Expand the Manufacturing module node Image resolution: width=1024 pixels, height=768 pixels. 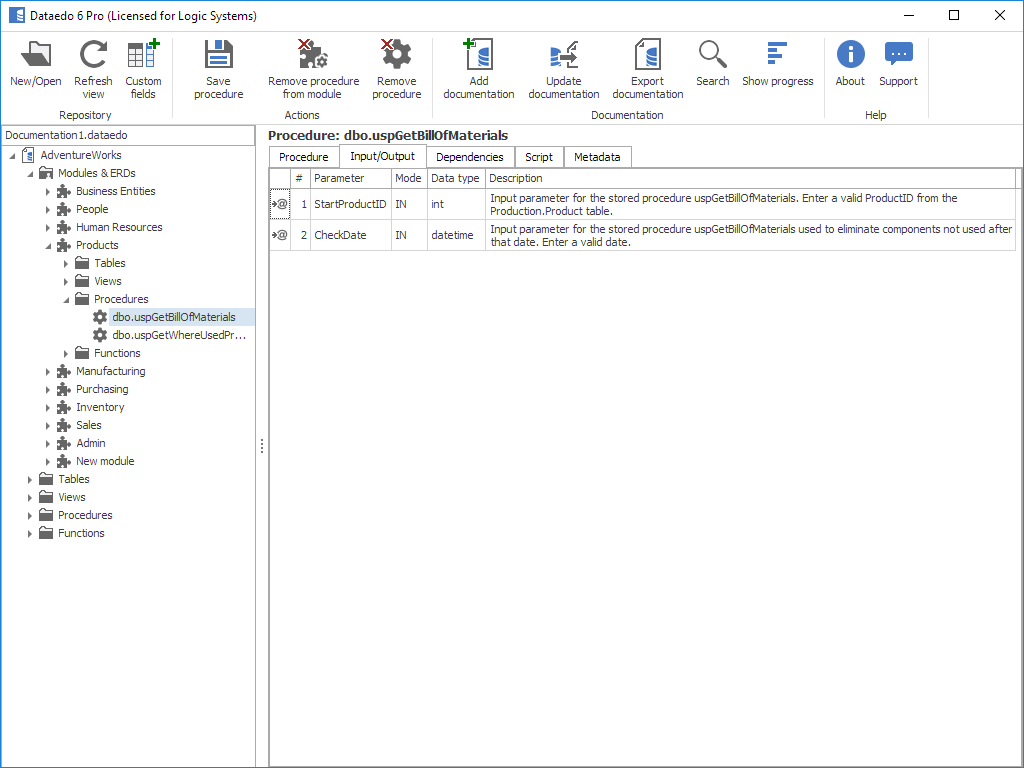pyautogui.click(x=48, y=371)
